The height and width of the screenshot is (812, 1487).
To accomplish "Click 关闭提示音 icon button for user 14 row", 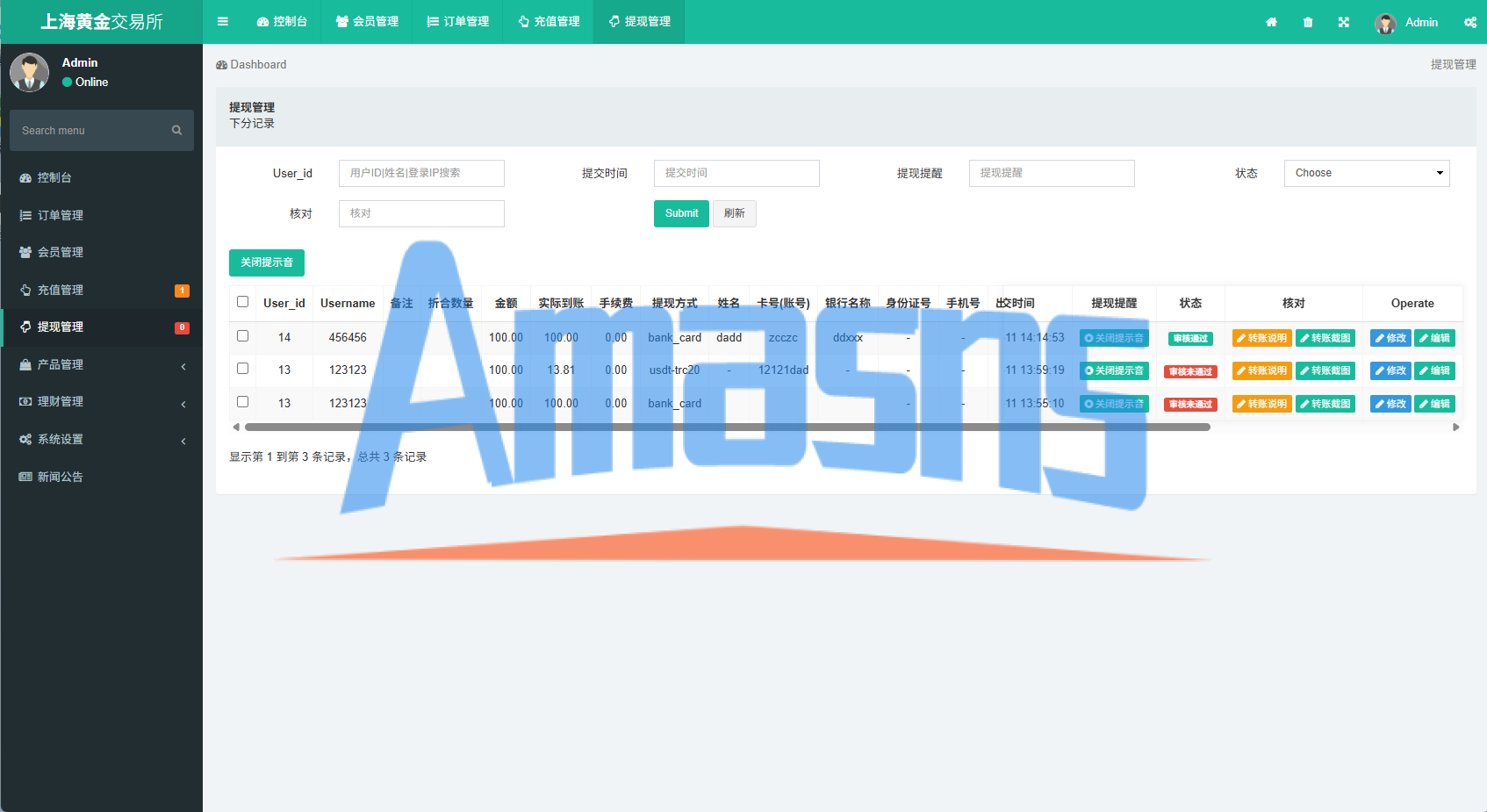I will tap(1114, 338).
